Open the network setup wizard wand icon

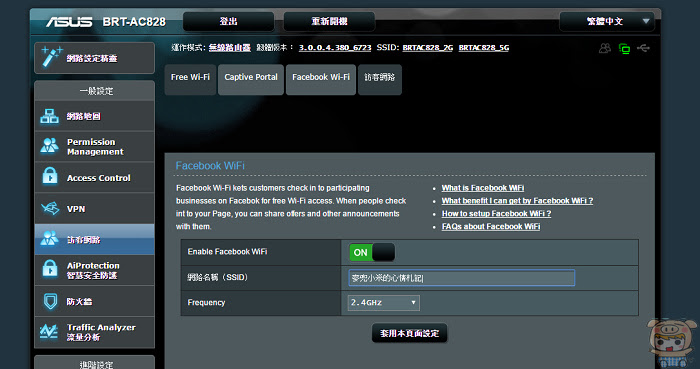pyautogui.click(x=51, y=58)
